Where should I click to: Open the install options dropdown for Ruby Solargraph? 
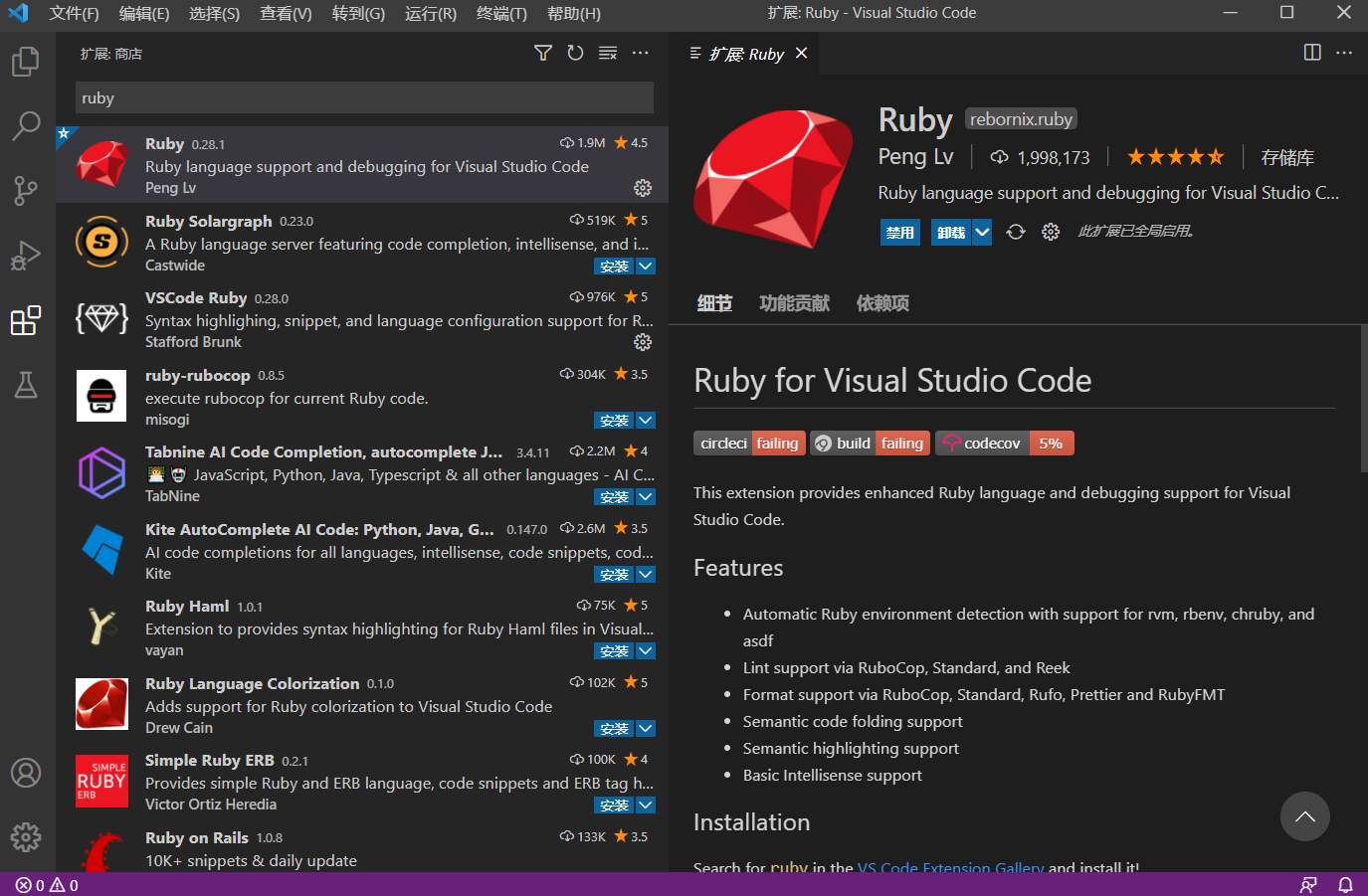coord(645,266)
